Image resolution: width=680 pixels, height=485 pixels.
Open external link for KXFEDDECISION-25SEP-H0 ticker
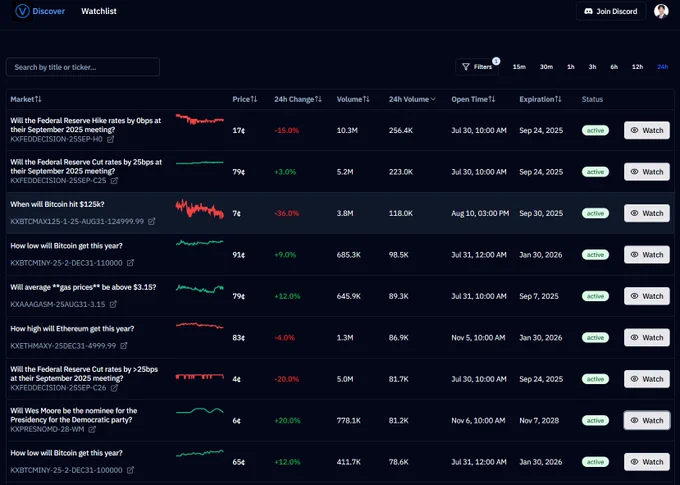111,139
